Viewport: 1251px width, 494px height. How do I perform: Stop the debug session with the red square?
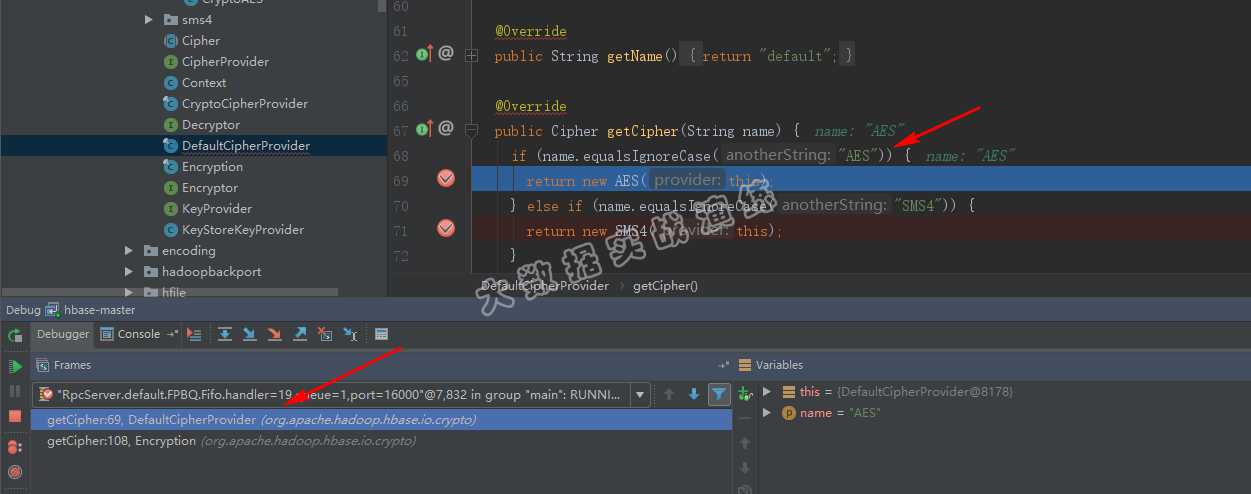coord(15,415)
